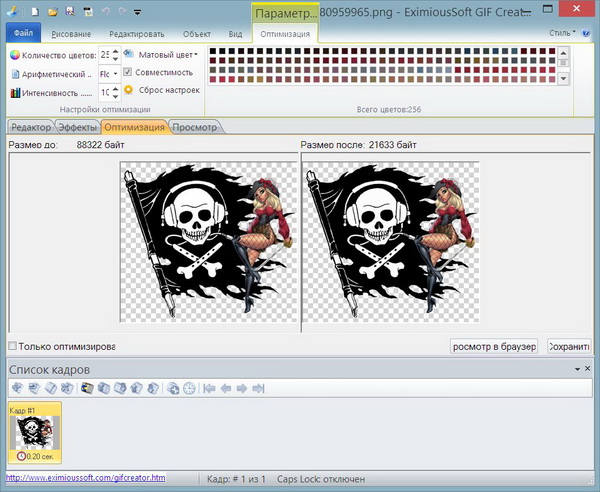The image size is (600, 492).
Task: Click the Сохранить button
Action: [x=569, y=346]
